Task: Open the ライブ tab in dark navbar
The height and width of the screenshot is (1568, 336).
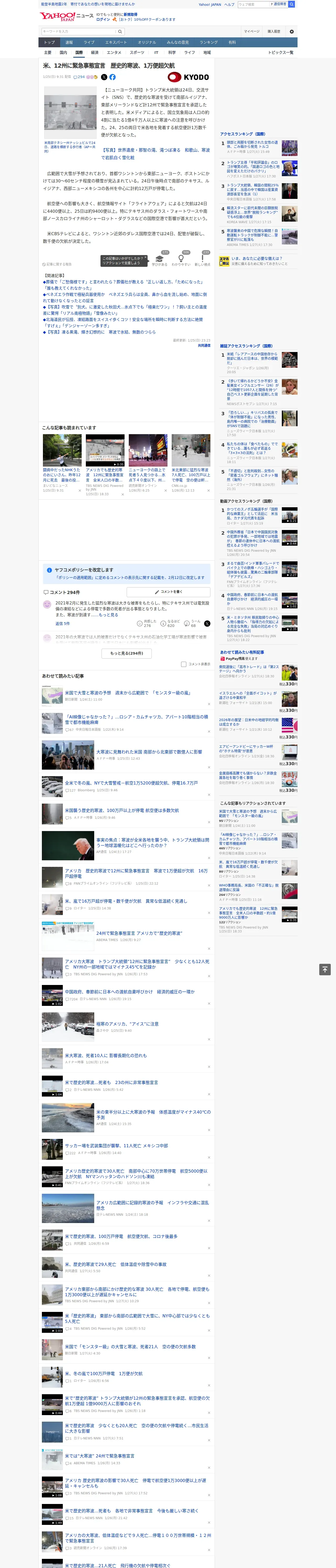Action: 89,42
